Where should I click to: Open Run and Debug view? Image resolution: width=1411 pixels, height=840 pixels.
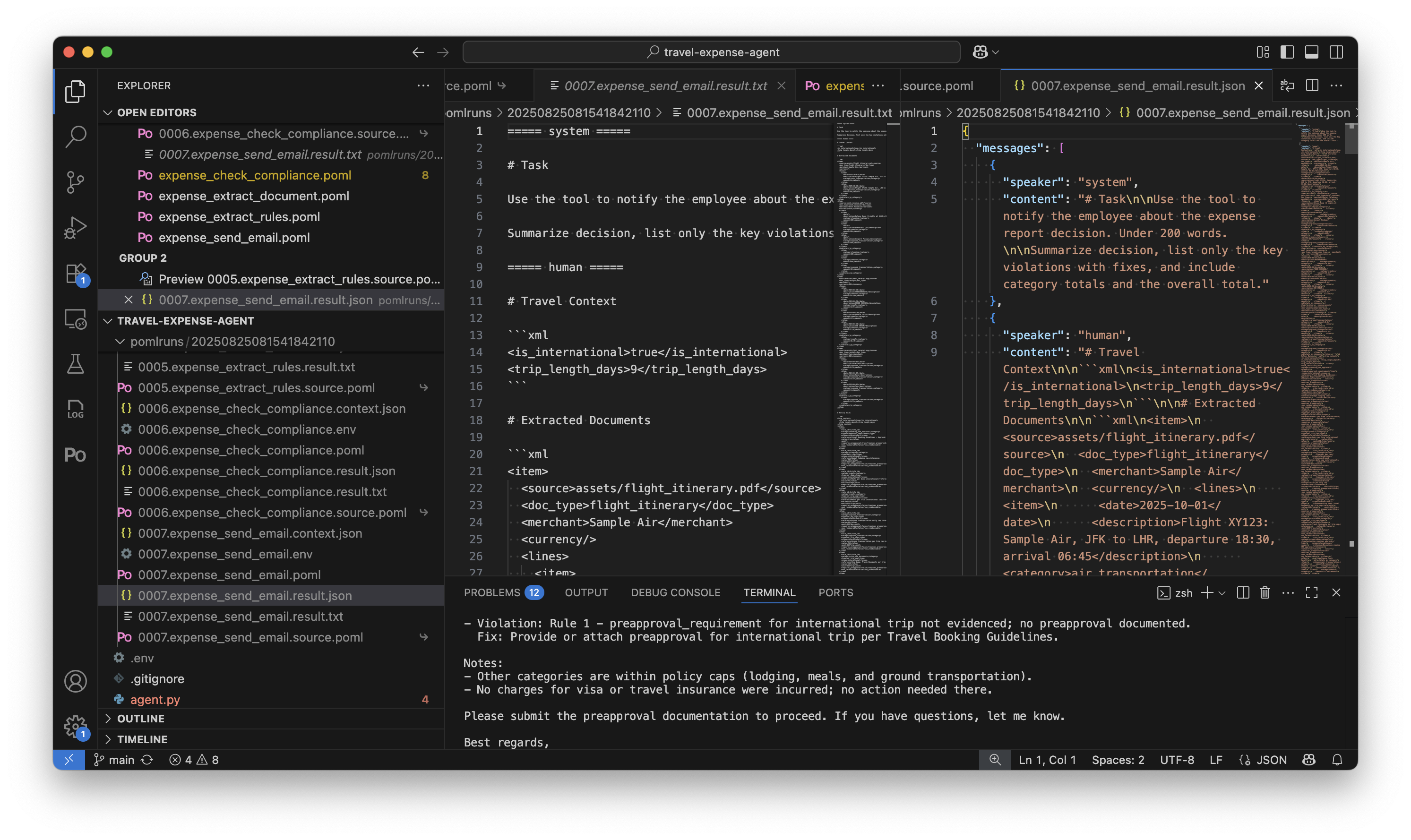coord(75,228)
